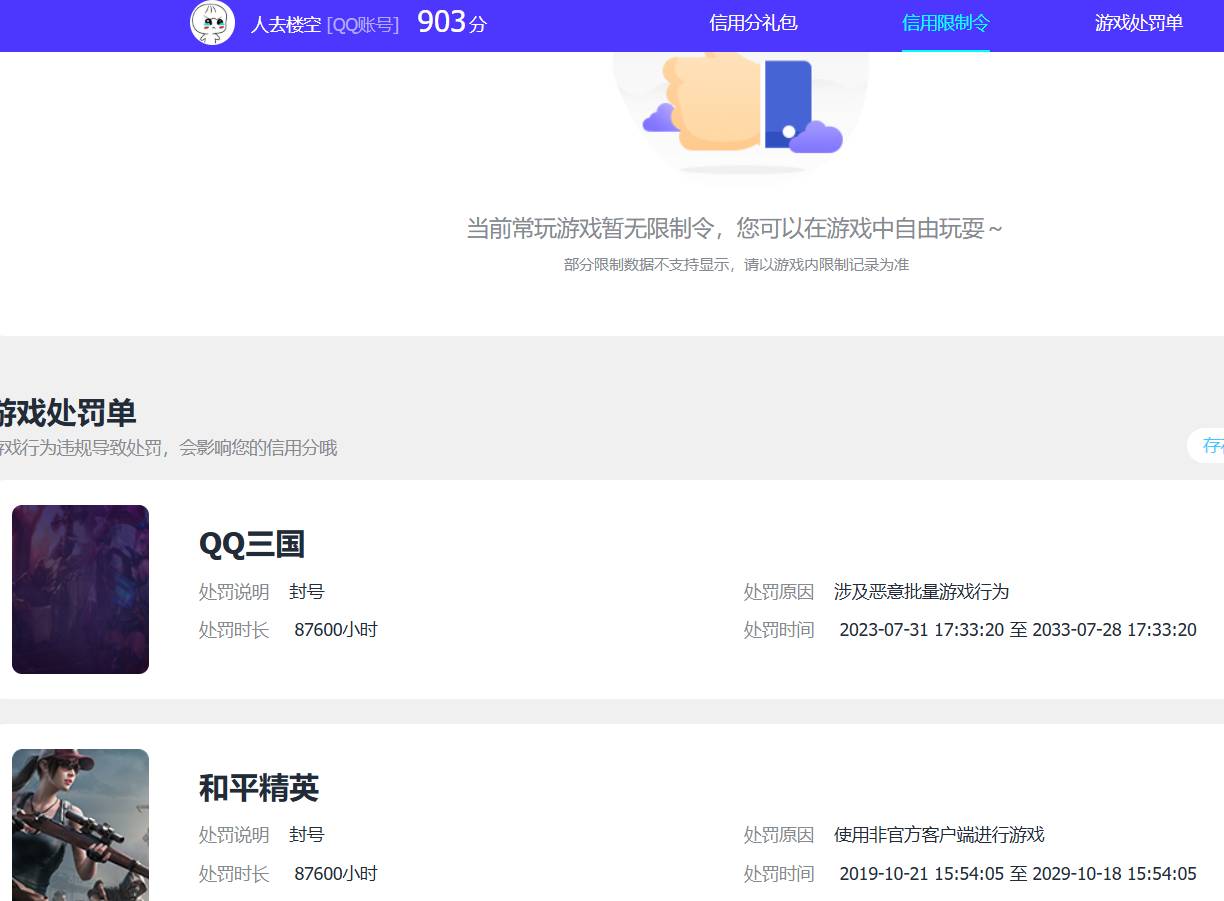Click the [QQ账号] label
Viewport: 1224px width, 901px height.
(363, 25)
